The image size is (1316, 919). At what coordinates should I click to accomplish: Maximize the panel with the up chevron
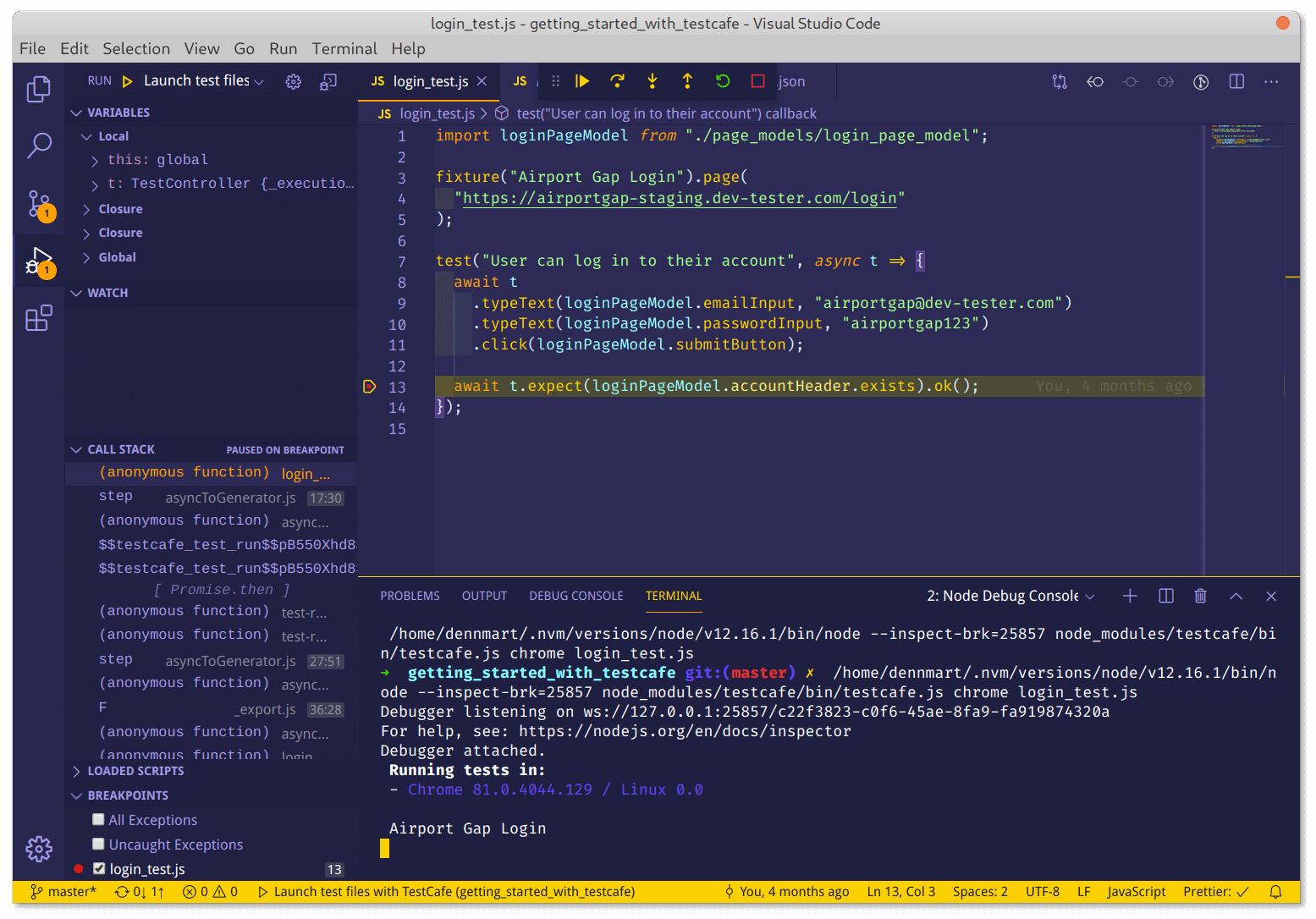1236,596
